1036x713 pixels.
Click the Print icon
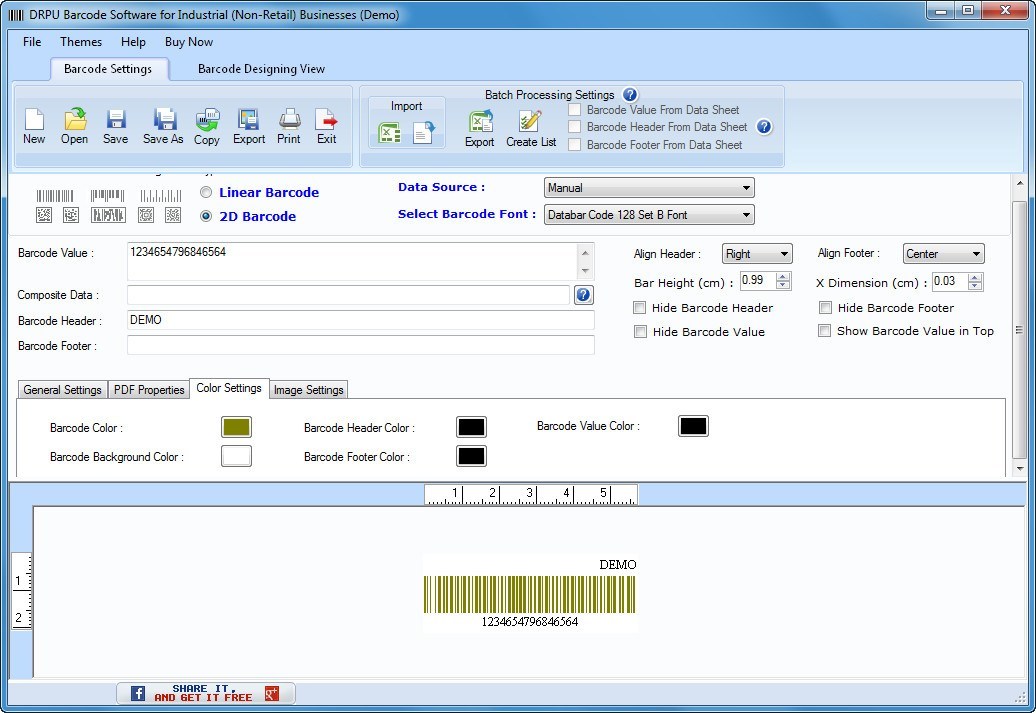click(289, 125)
